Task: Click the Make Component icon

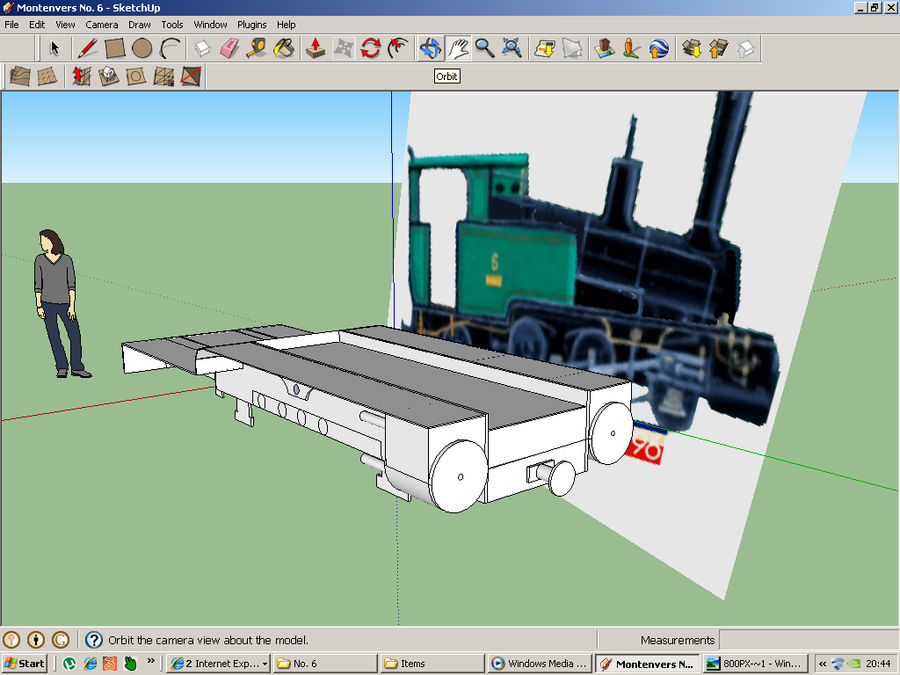Action: [x=202, y=48]
